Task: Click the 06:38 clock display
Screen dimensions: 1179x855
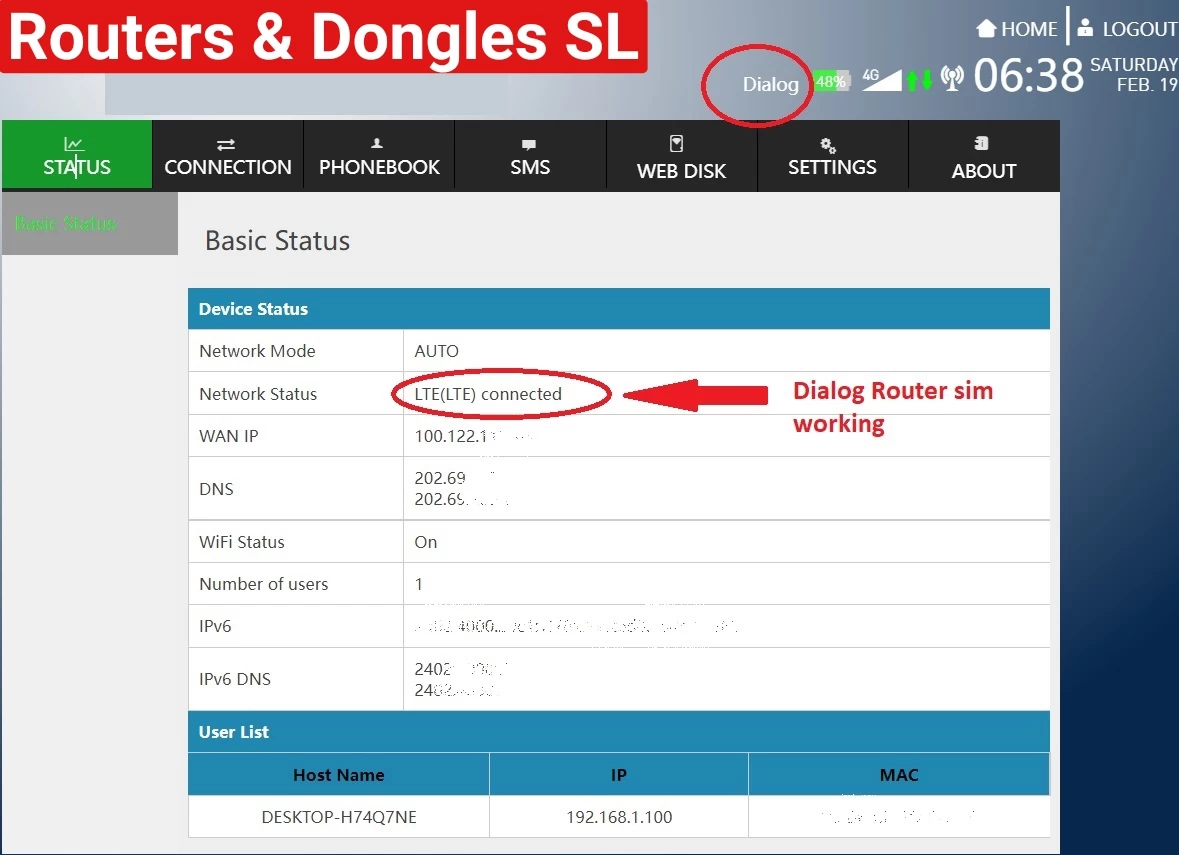Action: click(1029, 75)
